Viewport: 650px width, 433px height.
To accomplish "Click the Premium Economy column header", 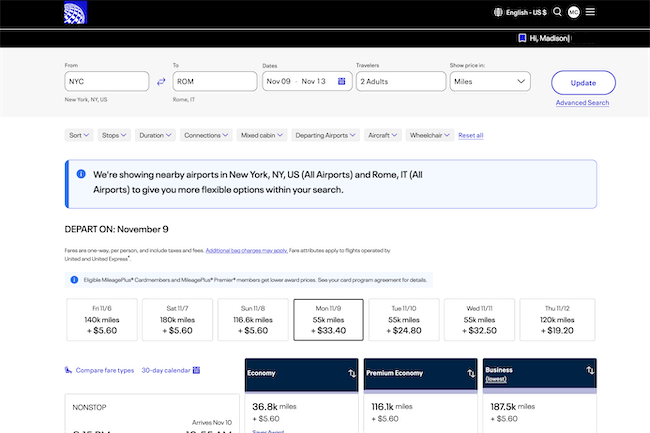I will (420, 375).
